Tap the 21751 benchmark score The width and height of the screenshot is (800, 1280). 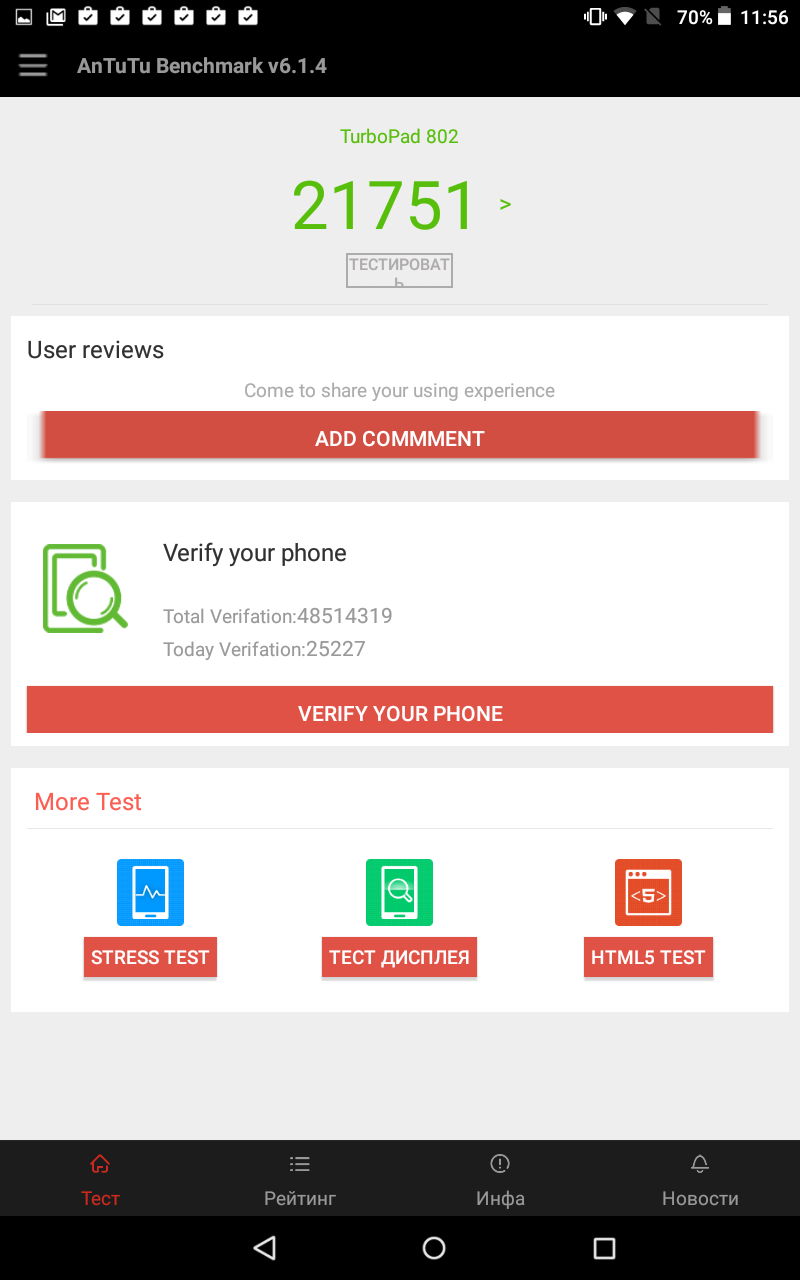[384, 205]
